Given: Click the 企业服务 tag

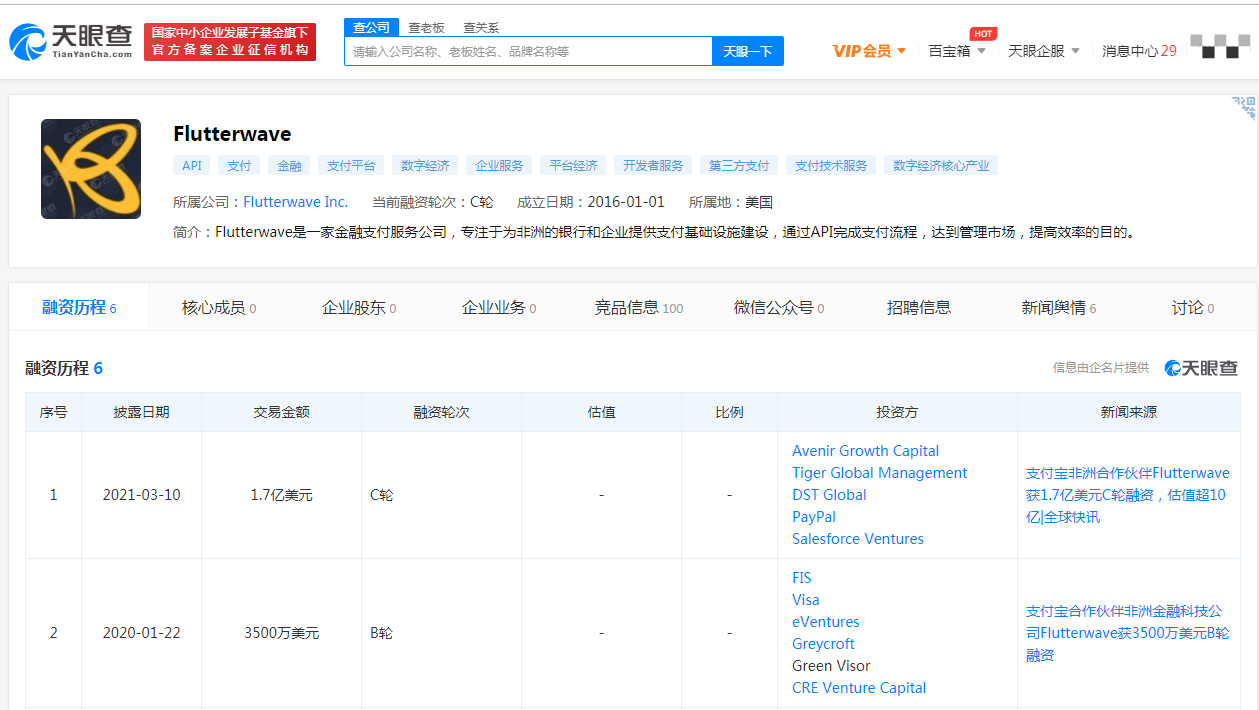Looking at the screenshot, I should (499, 166).
